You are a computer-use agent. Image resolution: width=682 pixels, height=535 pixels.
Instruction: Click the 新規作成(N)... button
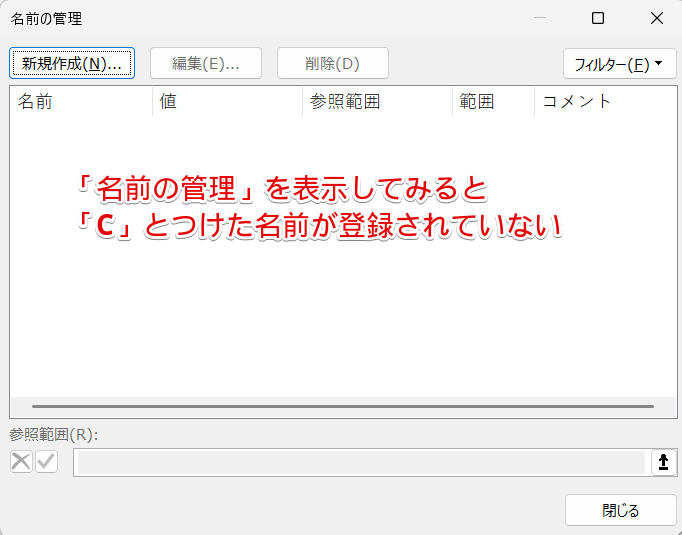pos(72,64)
